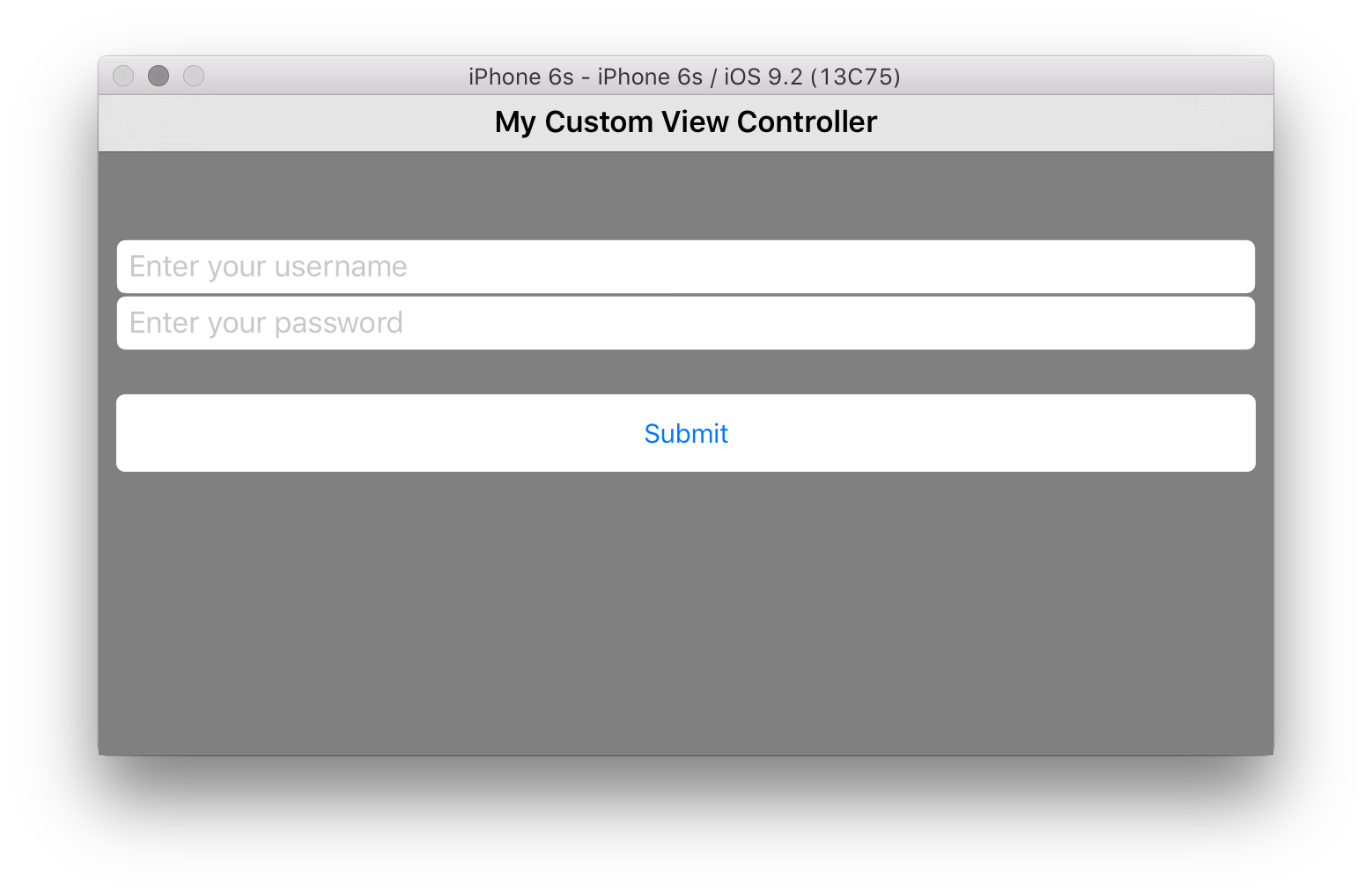Click the black desktop area outside the simulator
Image resolution: width=1372 pixels, height=896 pixels.
click(685, 827)
